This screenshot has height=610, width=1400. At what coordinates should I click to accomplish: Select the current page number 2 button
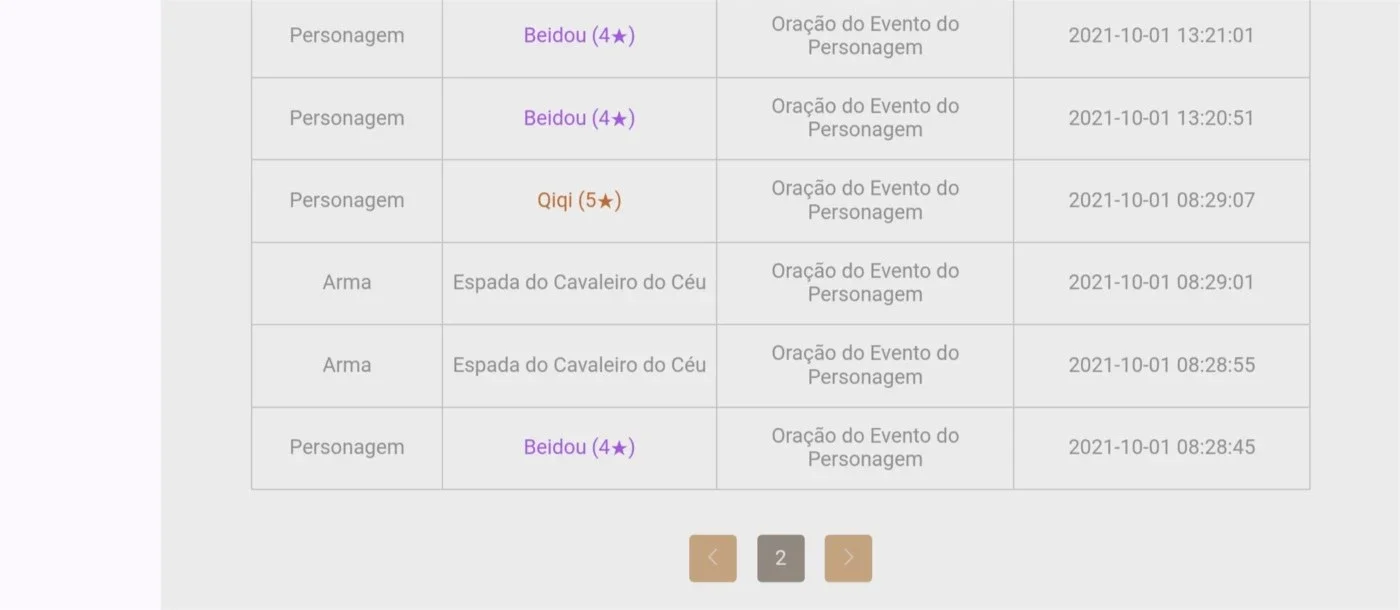coord(781,558)
